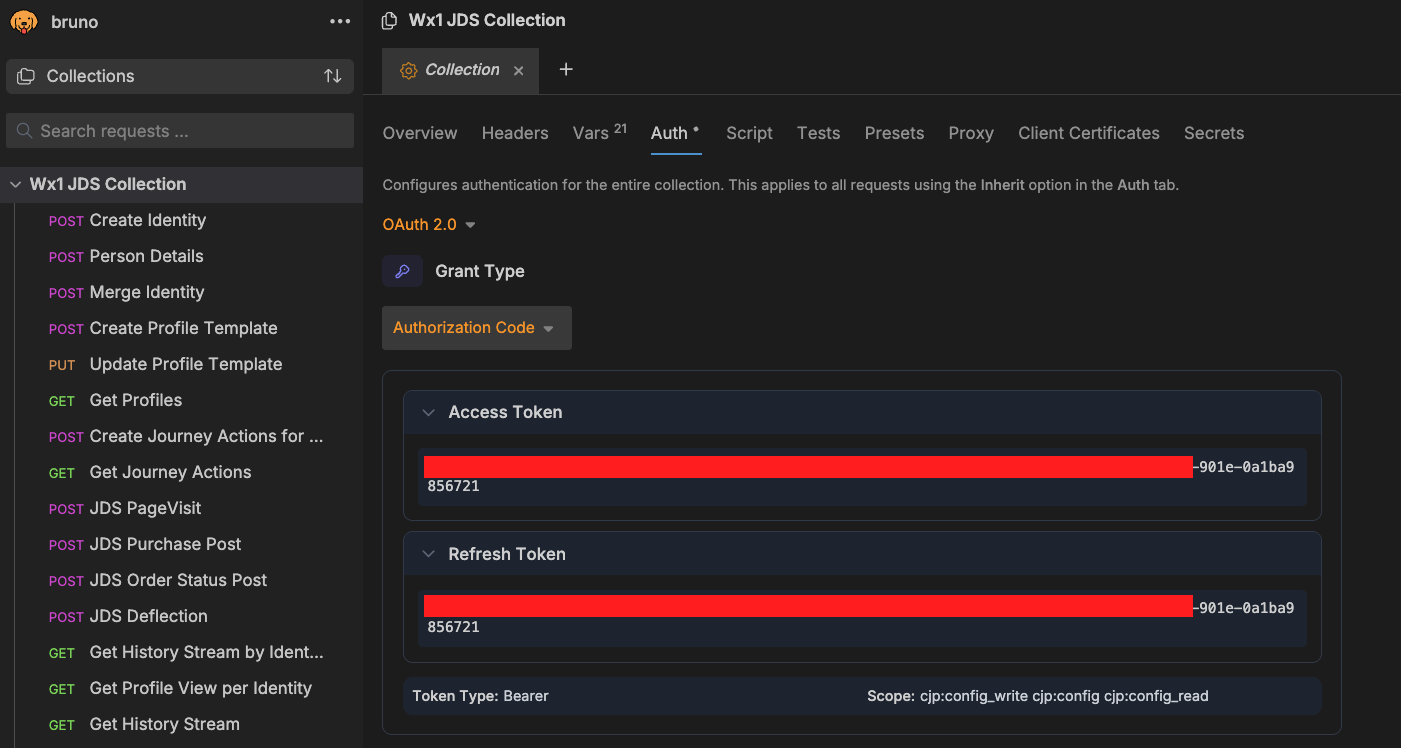This screenshot has height=748, width=1401.
Task: Open the Create Profile Template request
Action: pos(181,328)
